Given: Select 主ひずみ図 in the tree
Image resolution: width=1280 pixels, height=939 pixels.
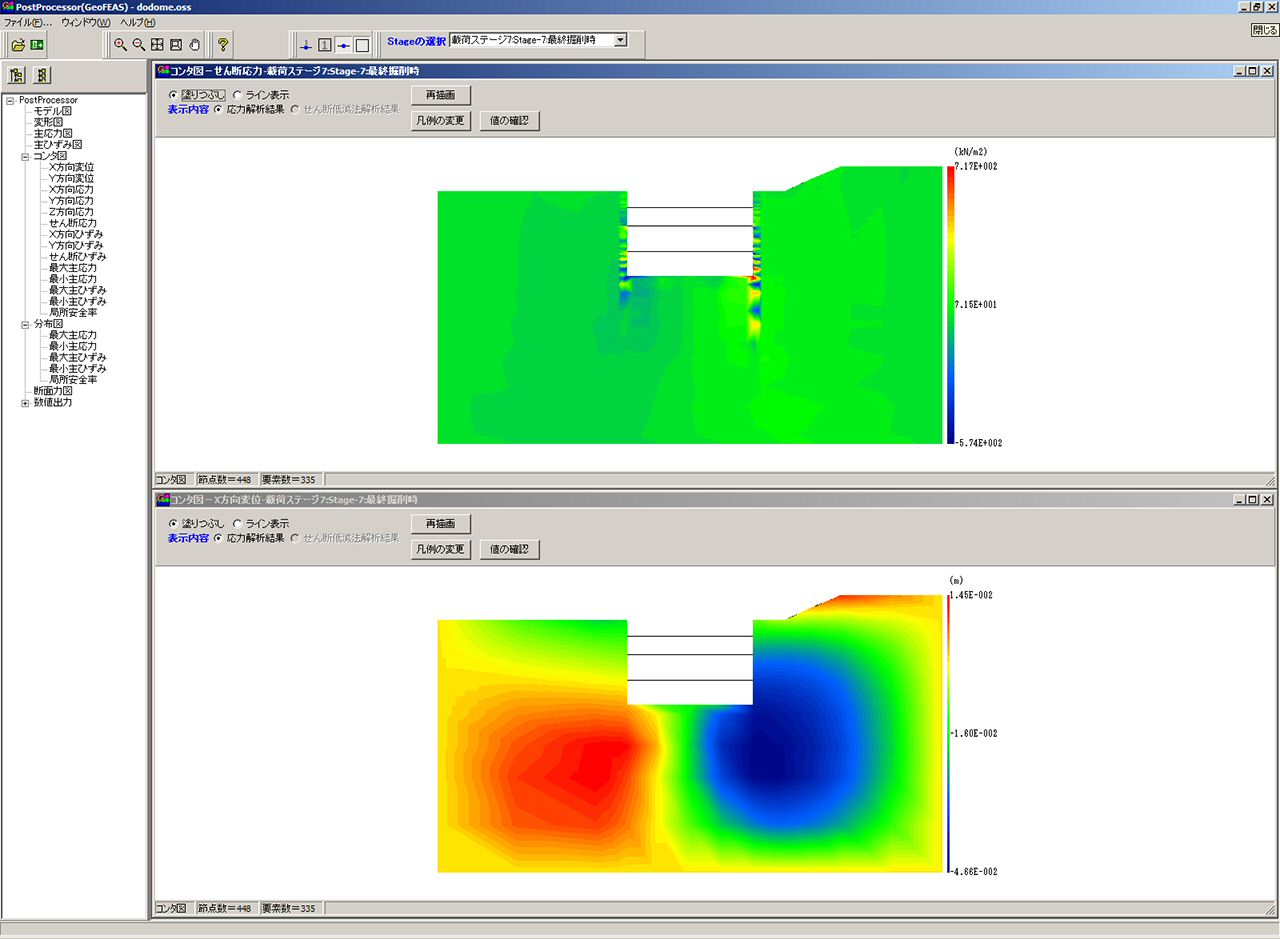Looking at the screenshot, I should click(x=58, y=145).
